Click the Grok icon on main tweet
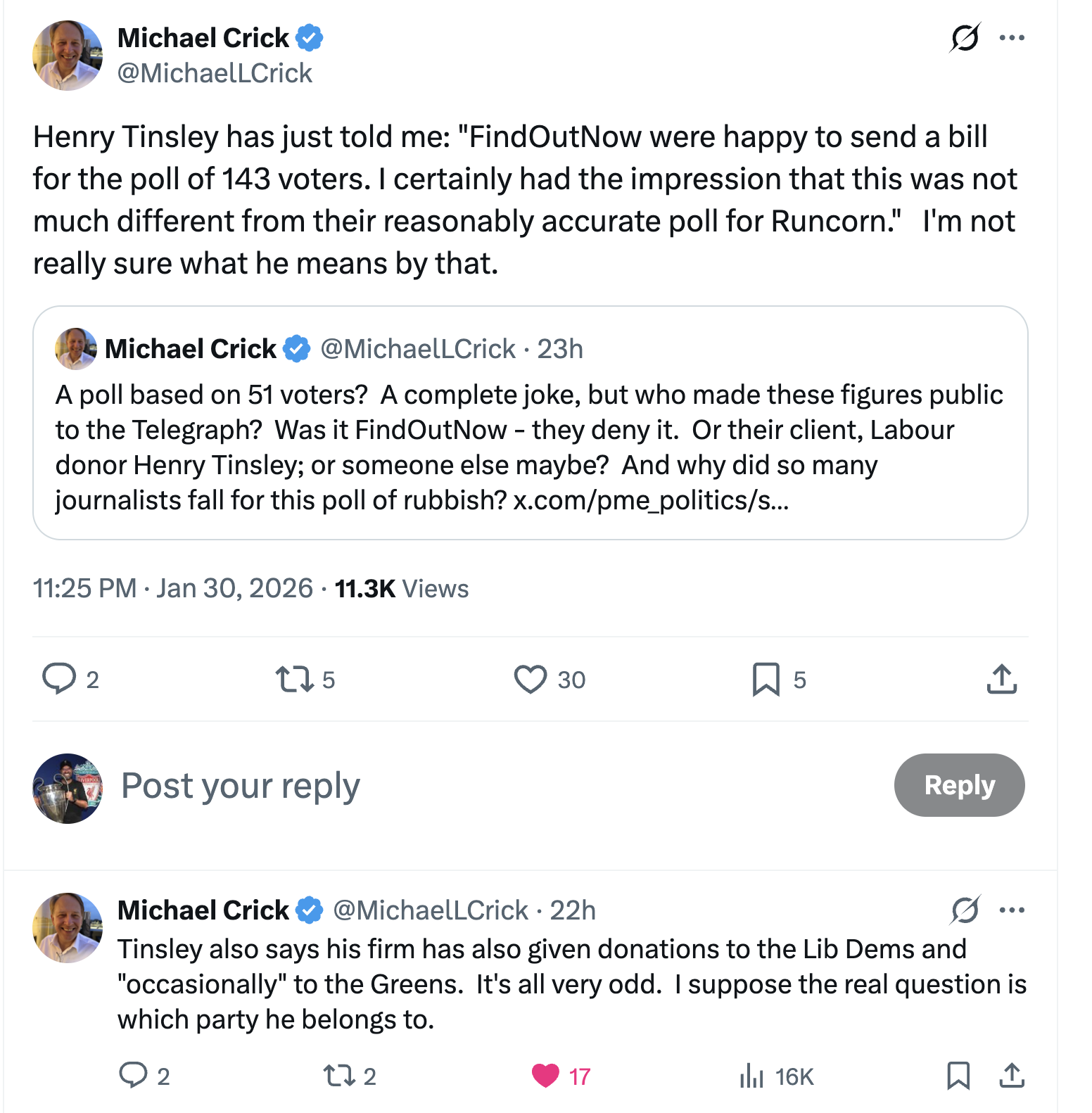Image resolution: width=1092 pixels, height=1113 pixels. pos(965,38)
